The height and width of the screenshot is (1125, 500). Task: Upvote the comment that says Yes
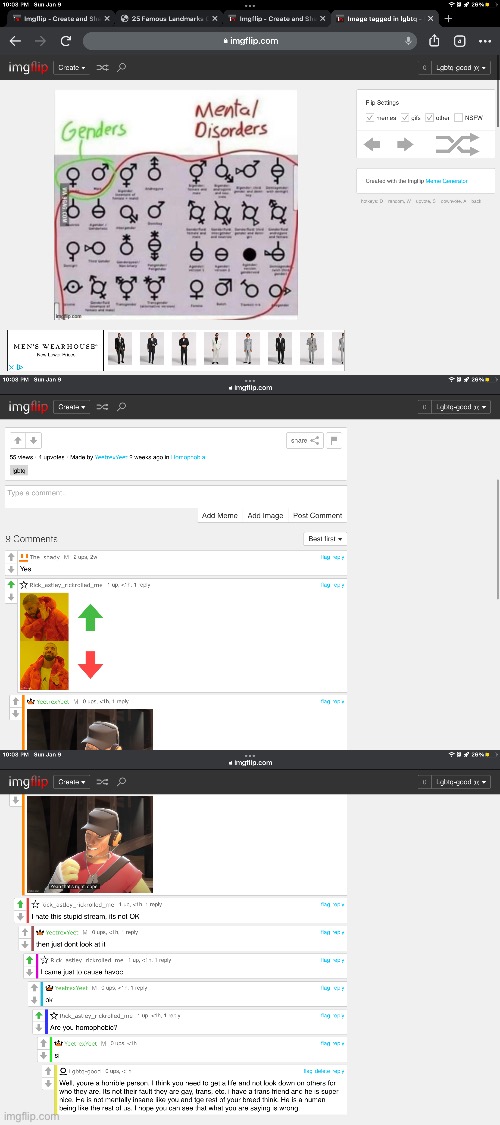(x=11, y=557)
